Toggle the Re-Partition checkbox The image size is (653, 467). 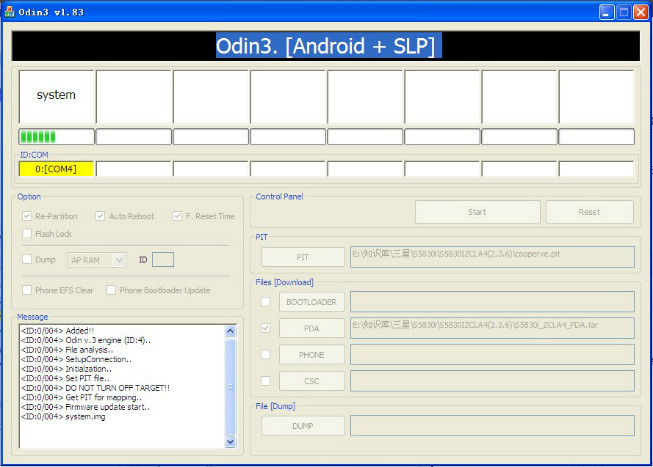(x=27, y=216)
